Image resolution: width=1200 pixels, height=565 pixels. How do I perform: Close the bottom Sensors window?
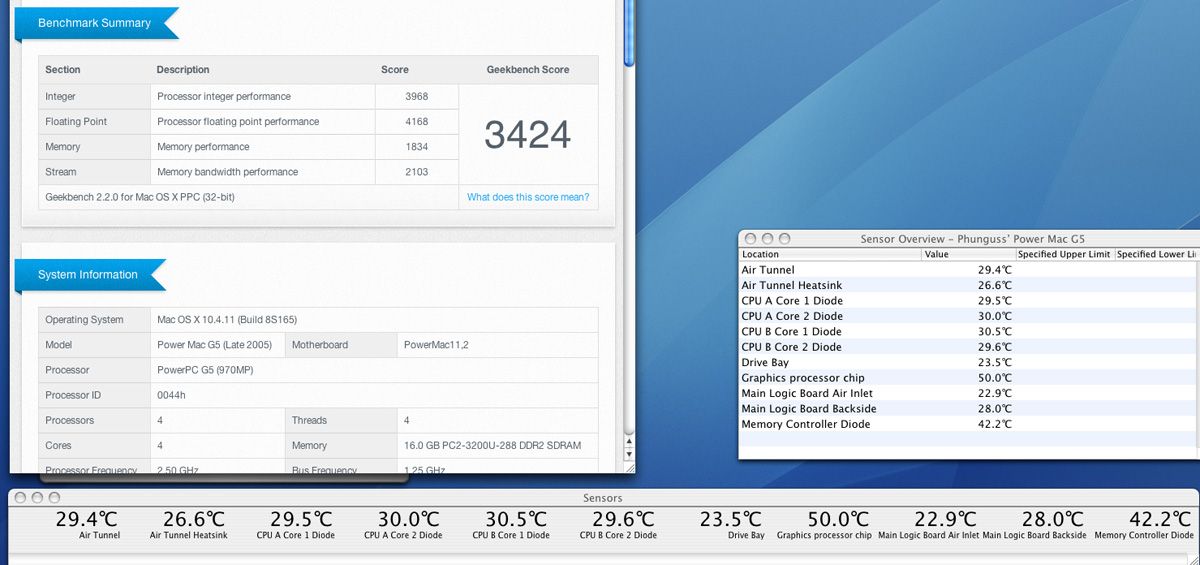click(x=21, y=497)
